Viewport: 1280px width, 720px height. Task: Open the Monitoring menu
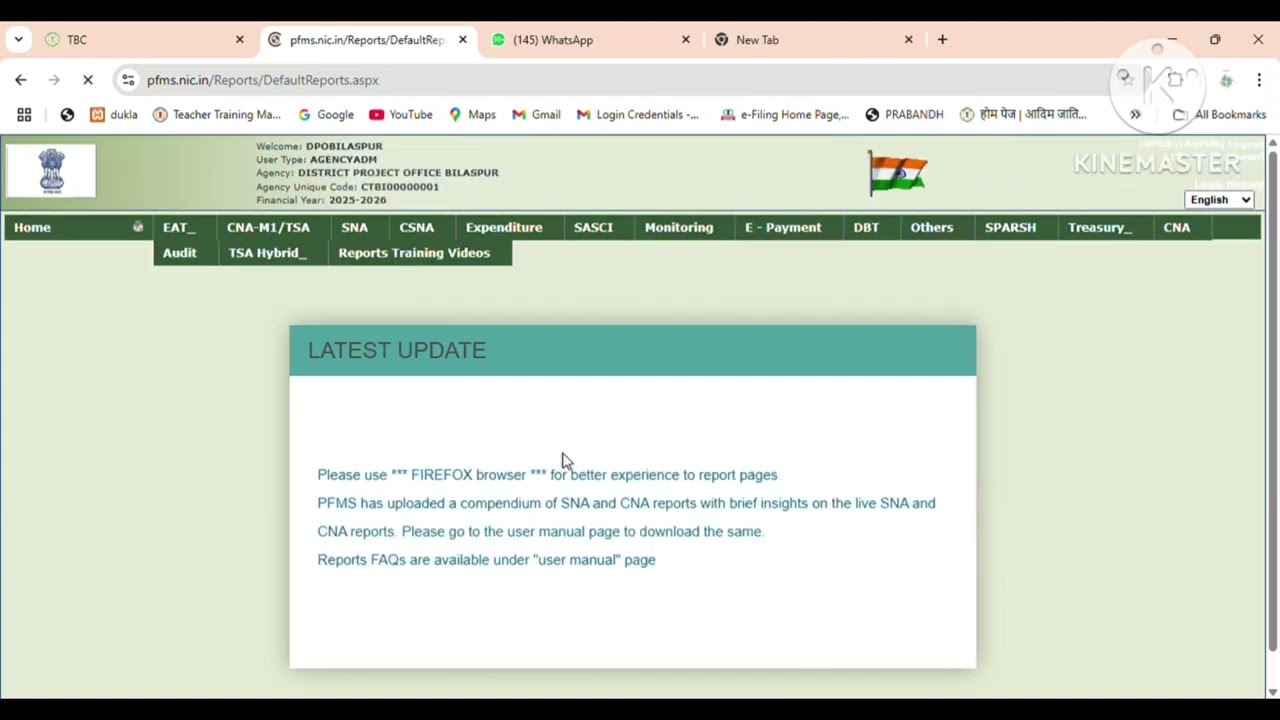pos(679,227)
